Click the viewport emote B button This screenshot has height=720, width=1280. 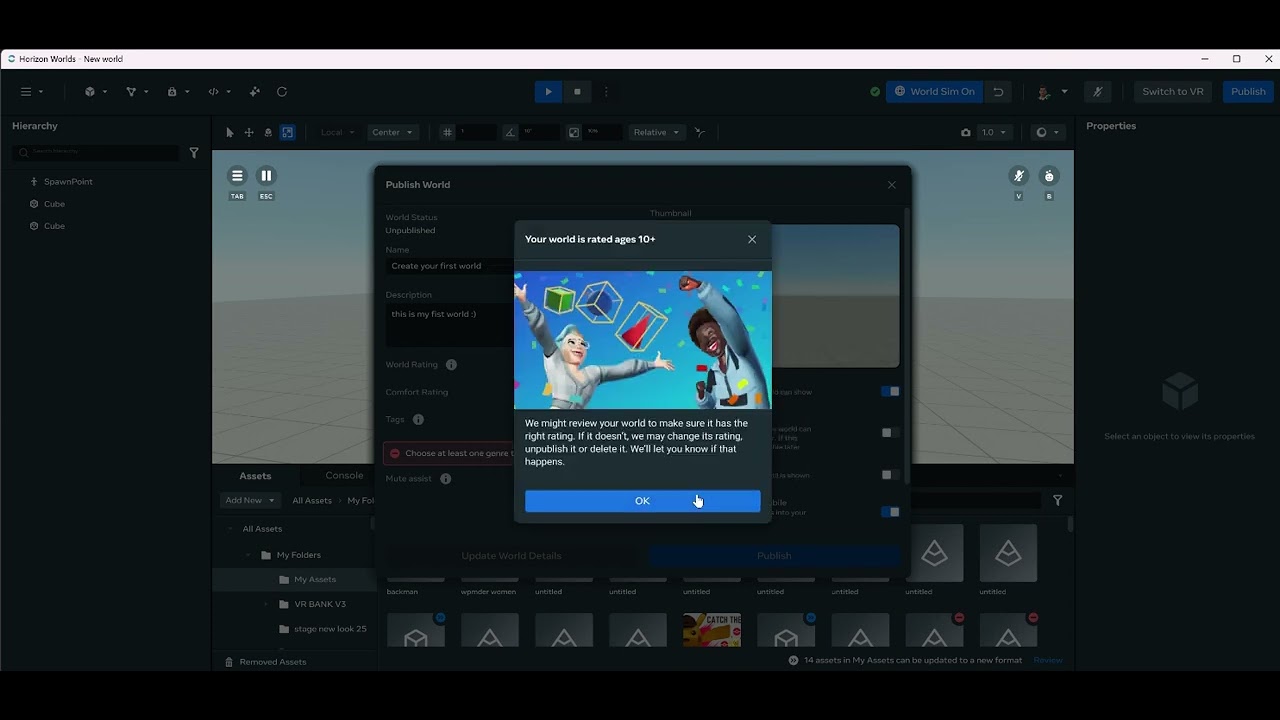click(1049, 176)
